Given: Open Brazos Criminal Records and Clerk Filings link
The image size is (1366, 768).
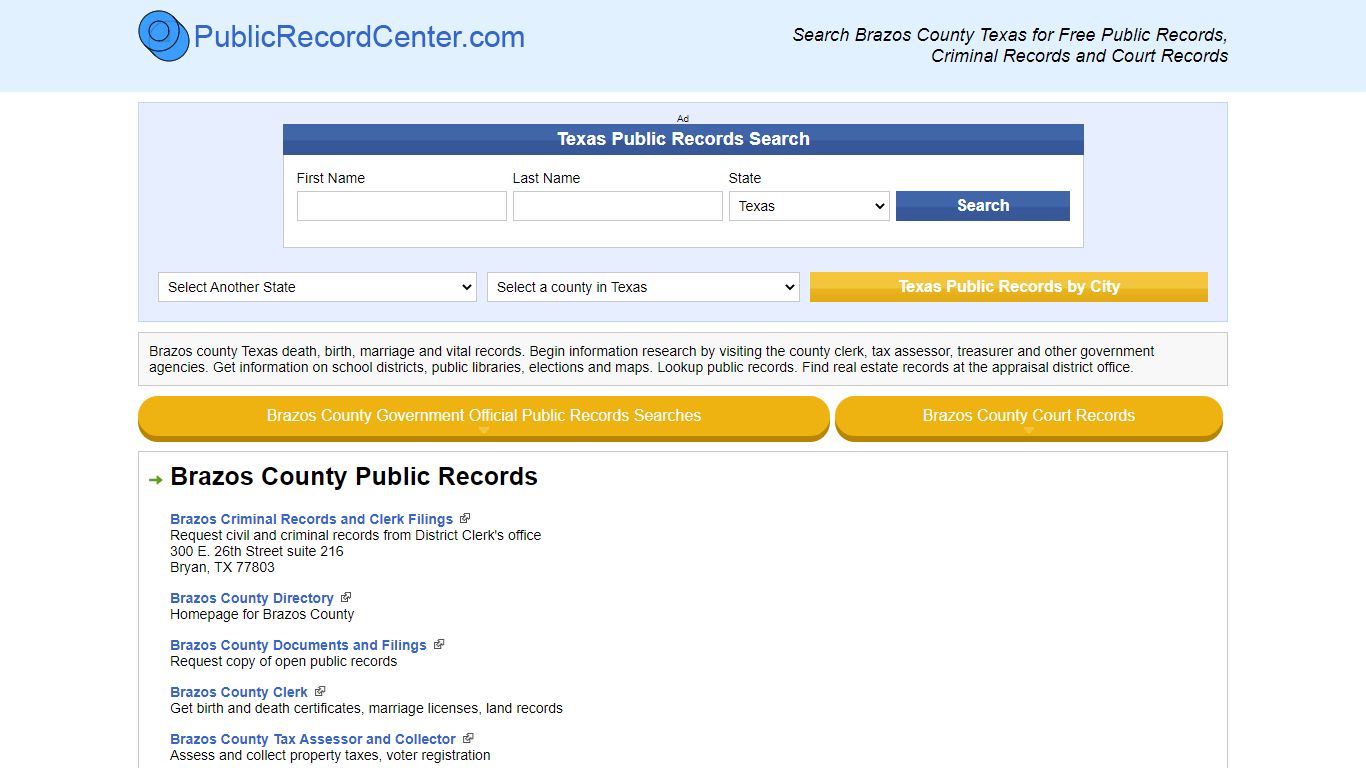Looking at the screenshot, I should pyautogui.click(x=312, y=519).
